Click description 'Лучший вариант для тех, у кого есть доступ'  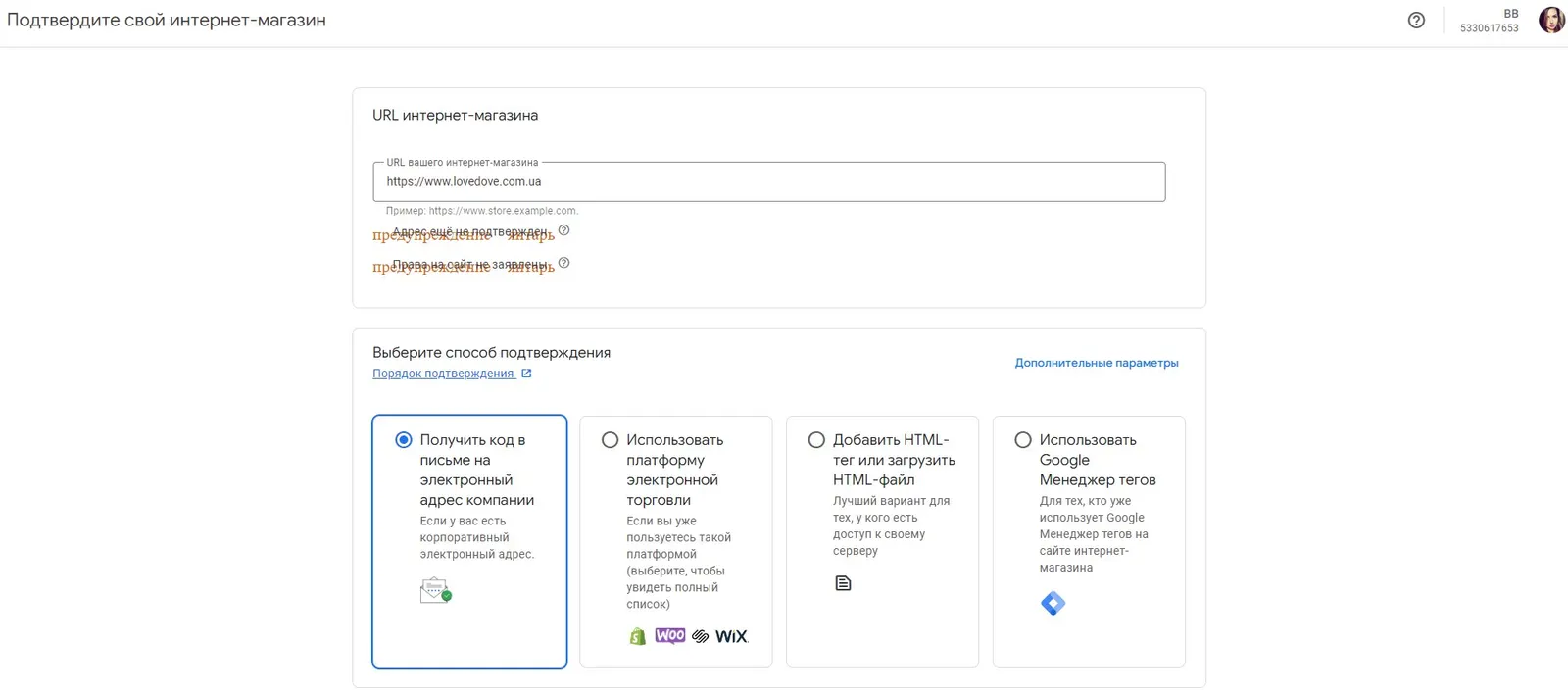[x=891, y=525]
